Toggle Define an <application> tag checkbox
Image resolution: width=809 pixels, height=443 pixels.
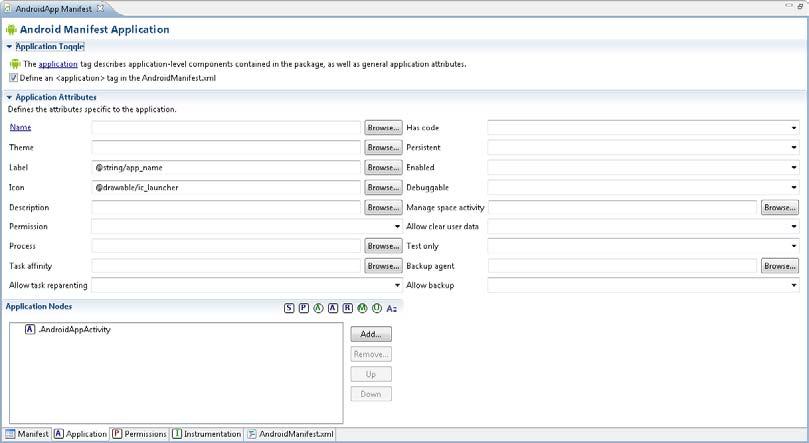click(x=13, y=78)
